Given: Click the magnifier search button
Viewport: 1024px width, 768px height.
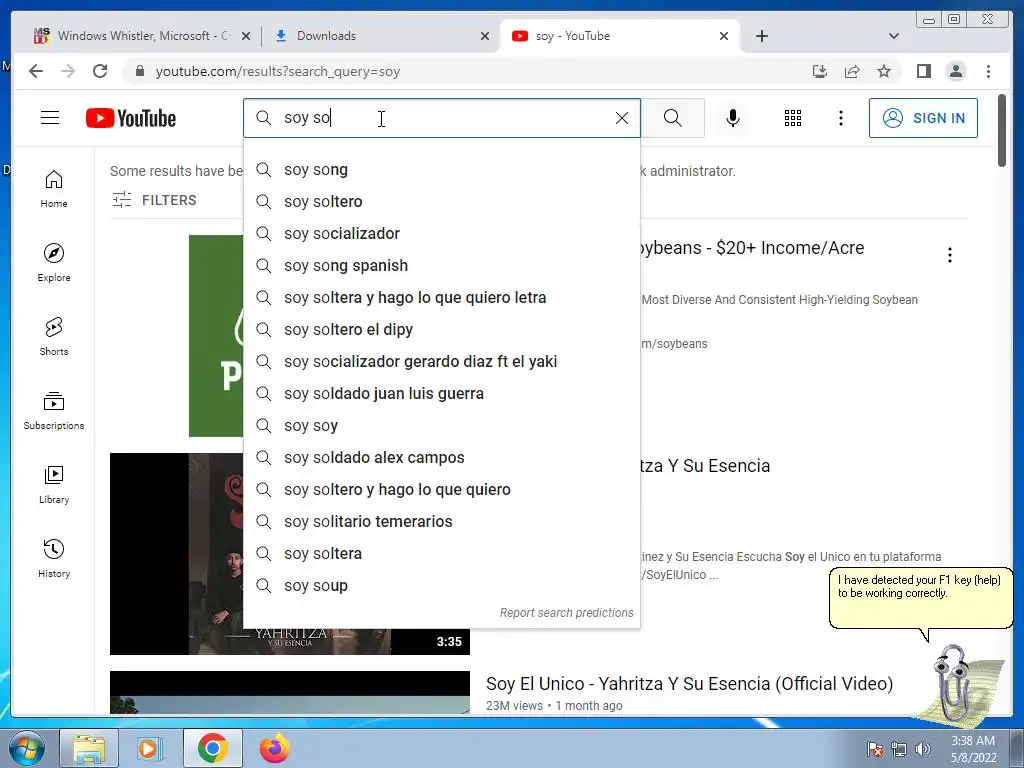Looking at the screenshot, I should coord(673,118).
